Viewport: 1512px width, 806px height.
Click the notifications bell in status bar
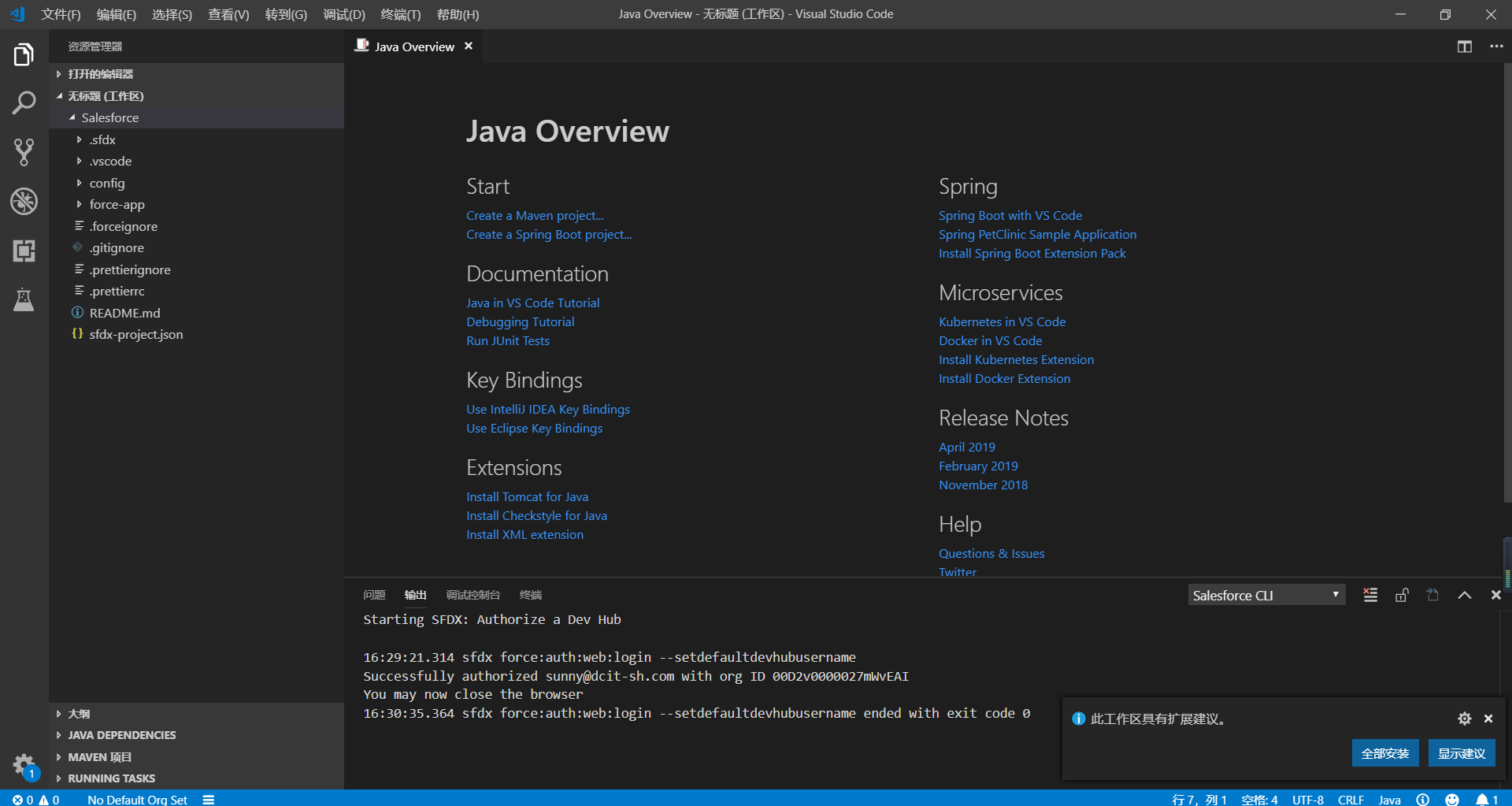pos(1486,799)
